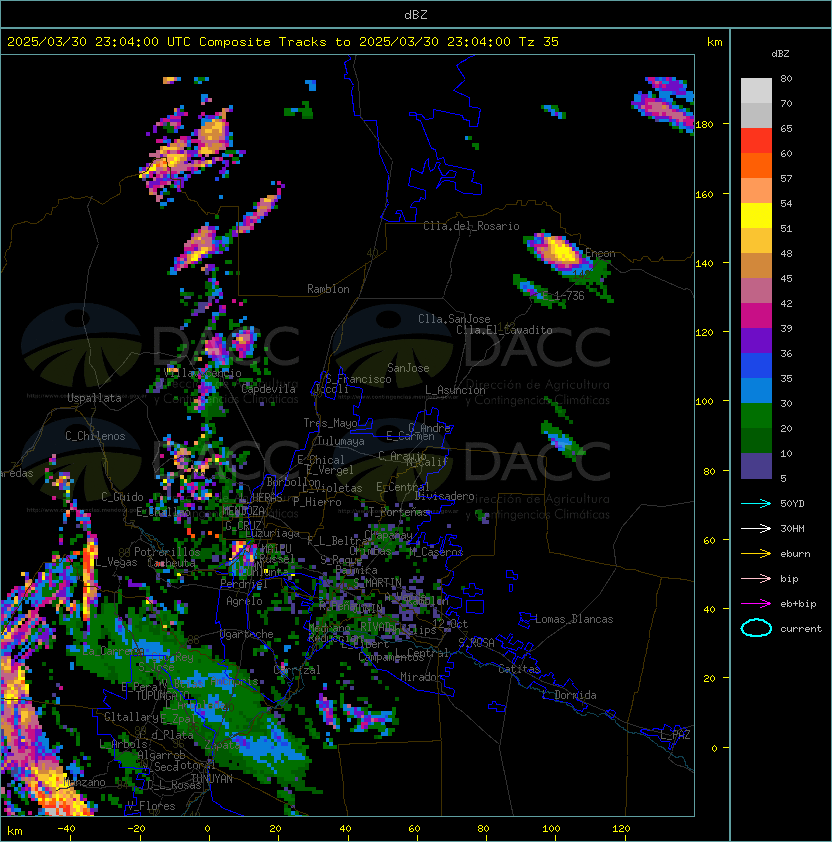Pick the light orange 54–57 dBZ swatch

[756, 191]
